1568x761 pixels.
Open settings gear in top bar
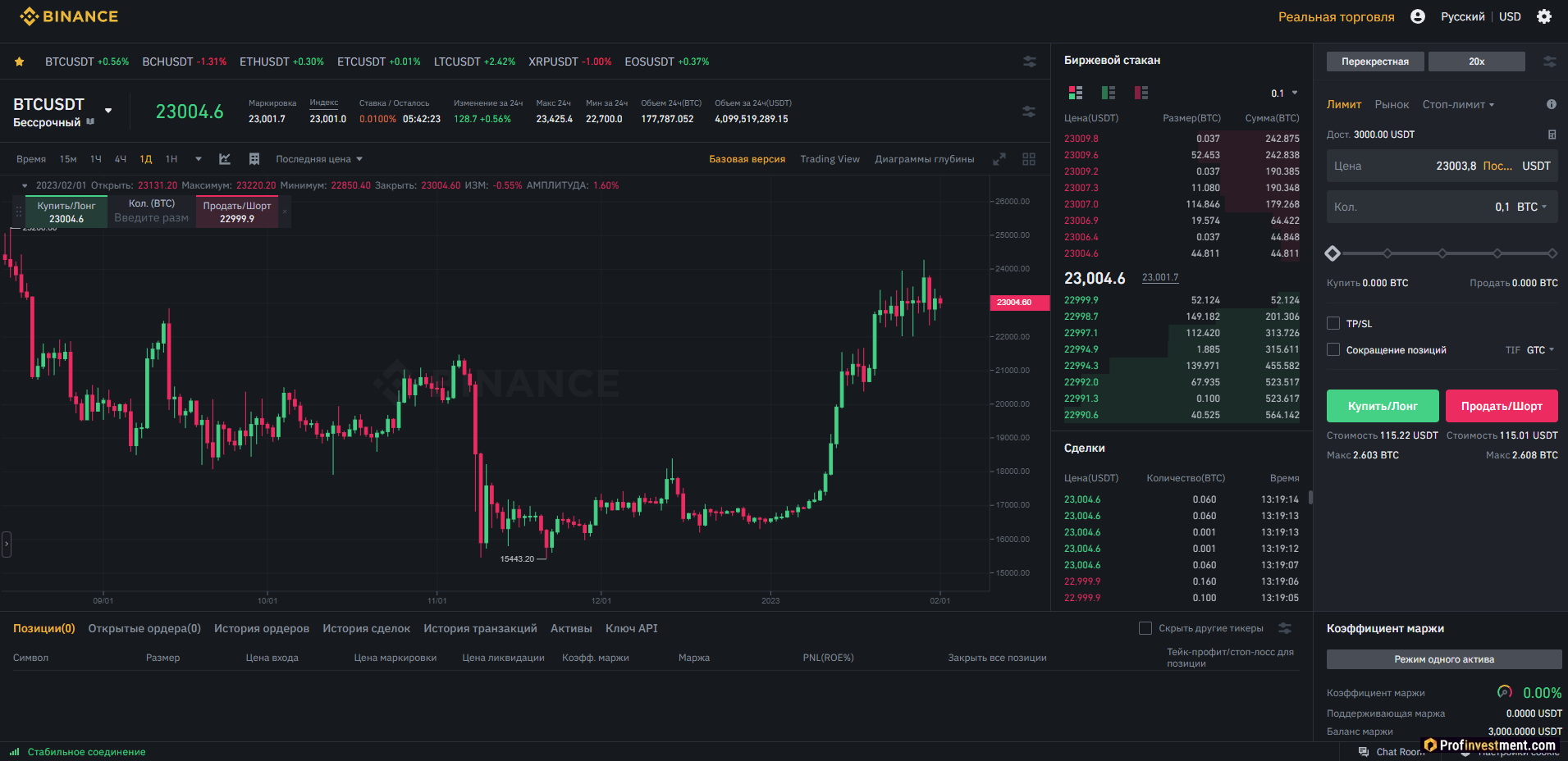pyautogui.click(x=1544, y=16)
